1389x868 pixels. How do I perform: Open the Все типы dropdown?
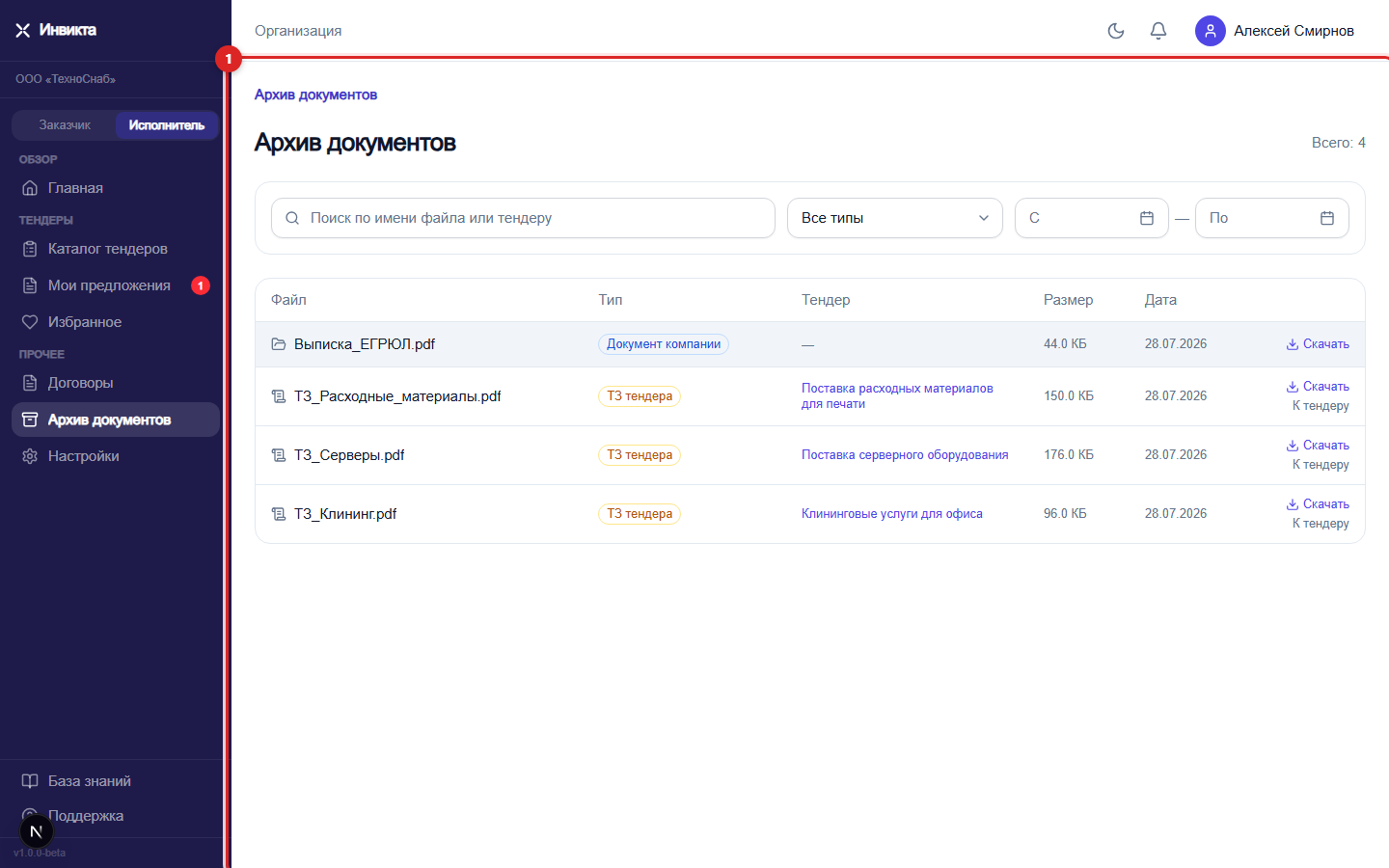click(895, 218)
